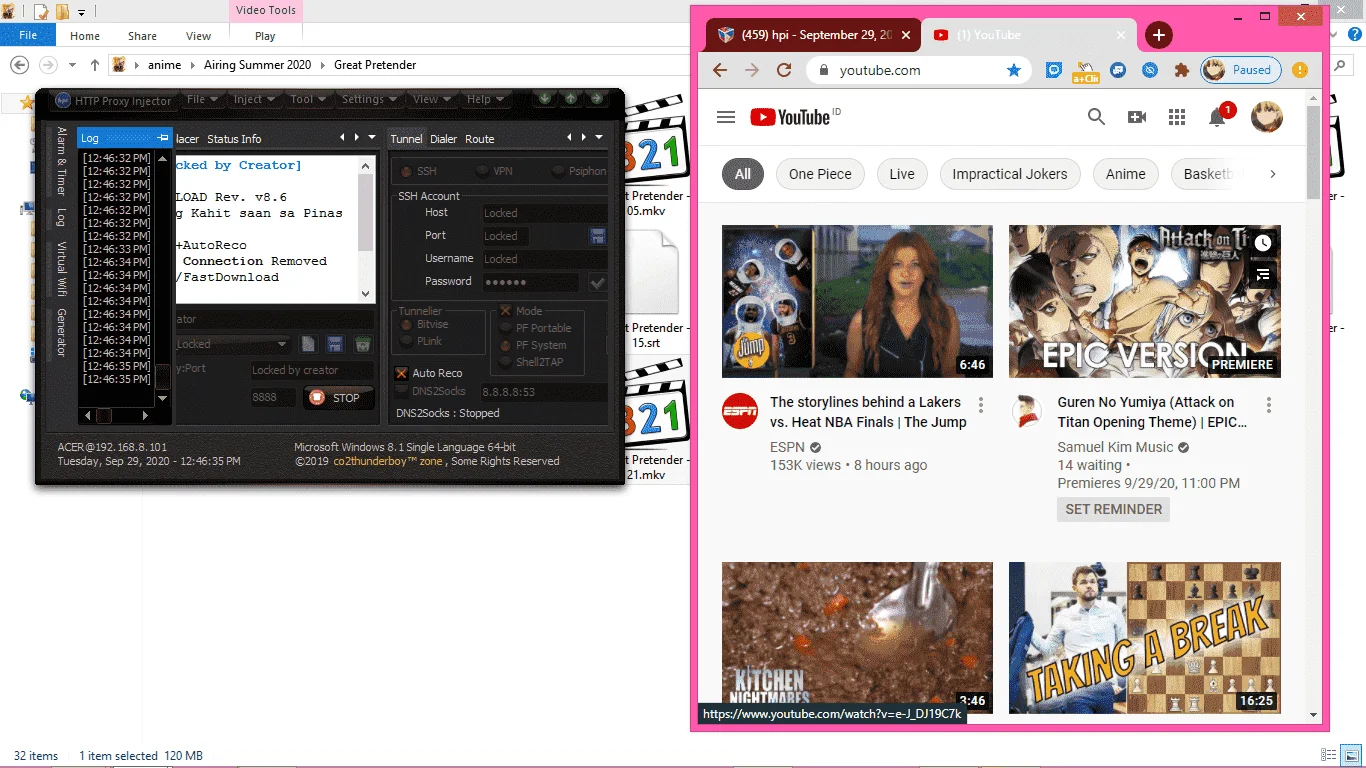Click the green up-arrow icon in HTTP Proxy Injector
The image size is (1366, 768).
[x=570, y=98]
